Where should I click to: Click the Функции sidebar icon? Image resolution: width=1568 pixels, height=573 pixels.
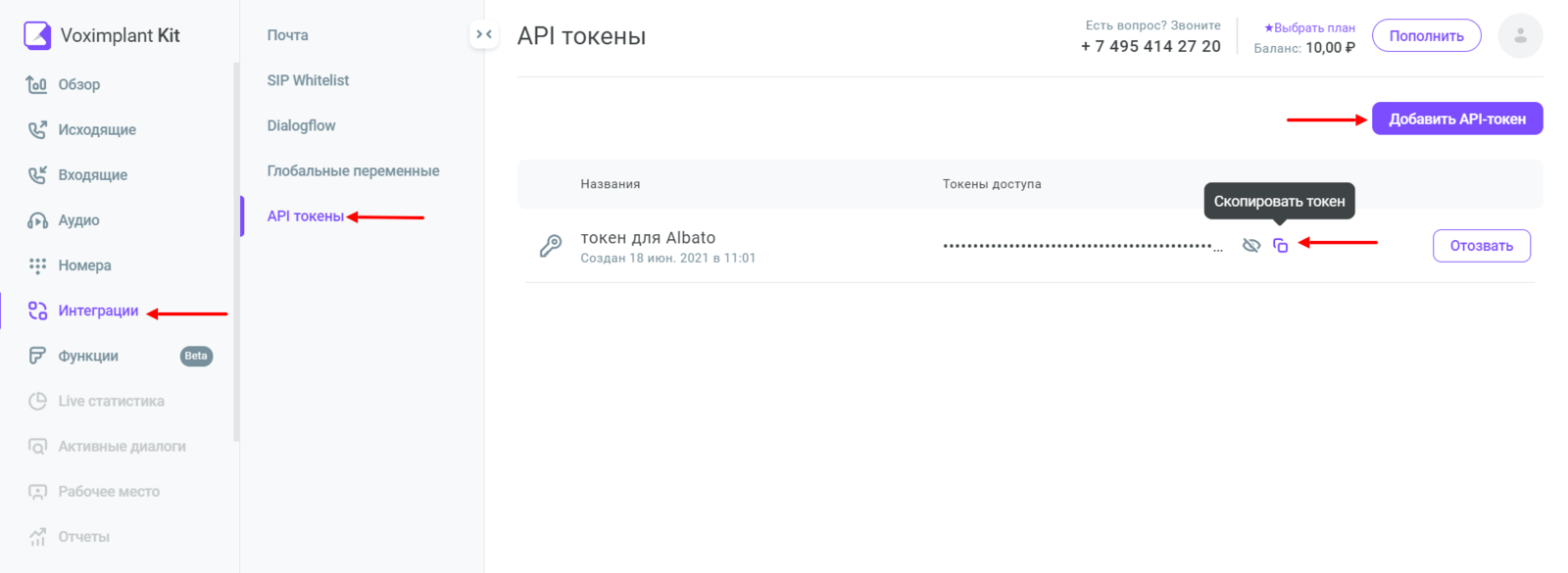pos(37,356)
